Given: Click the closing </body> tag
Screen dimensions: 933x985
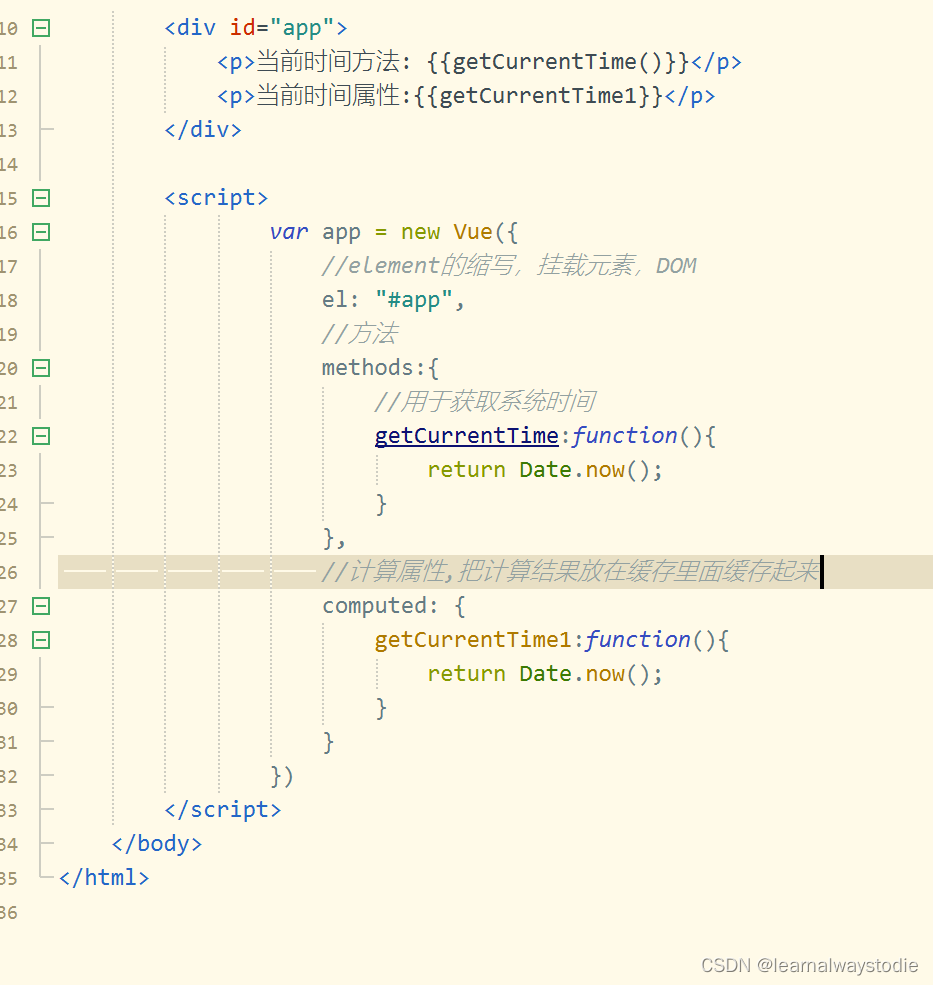Looking at the screenshot, I should click(156, 844).
